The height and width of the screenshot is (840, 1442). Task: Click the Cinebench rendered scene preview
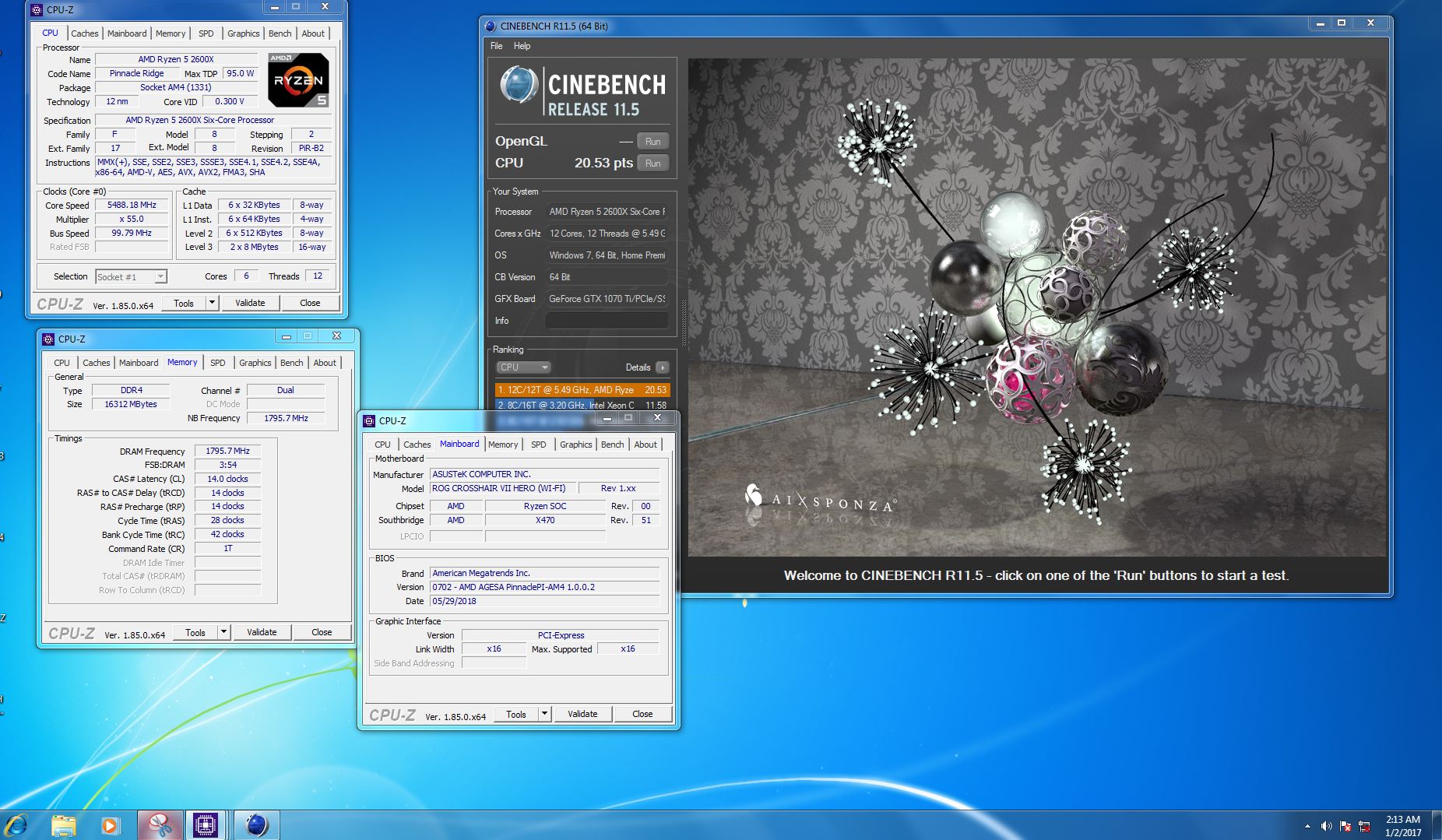pos(1037,308)
